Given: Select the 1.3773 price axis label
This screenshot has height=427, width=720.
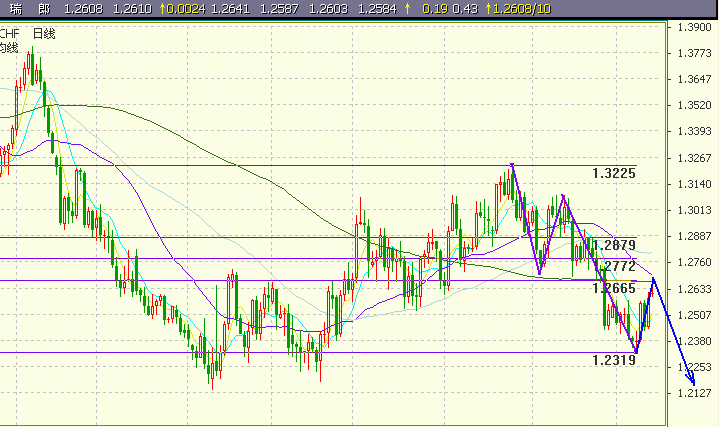Looking at the screenshot, I should tap(694, 54).
